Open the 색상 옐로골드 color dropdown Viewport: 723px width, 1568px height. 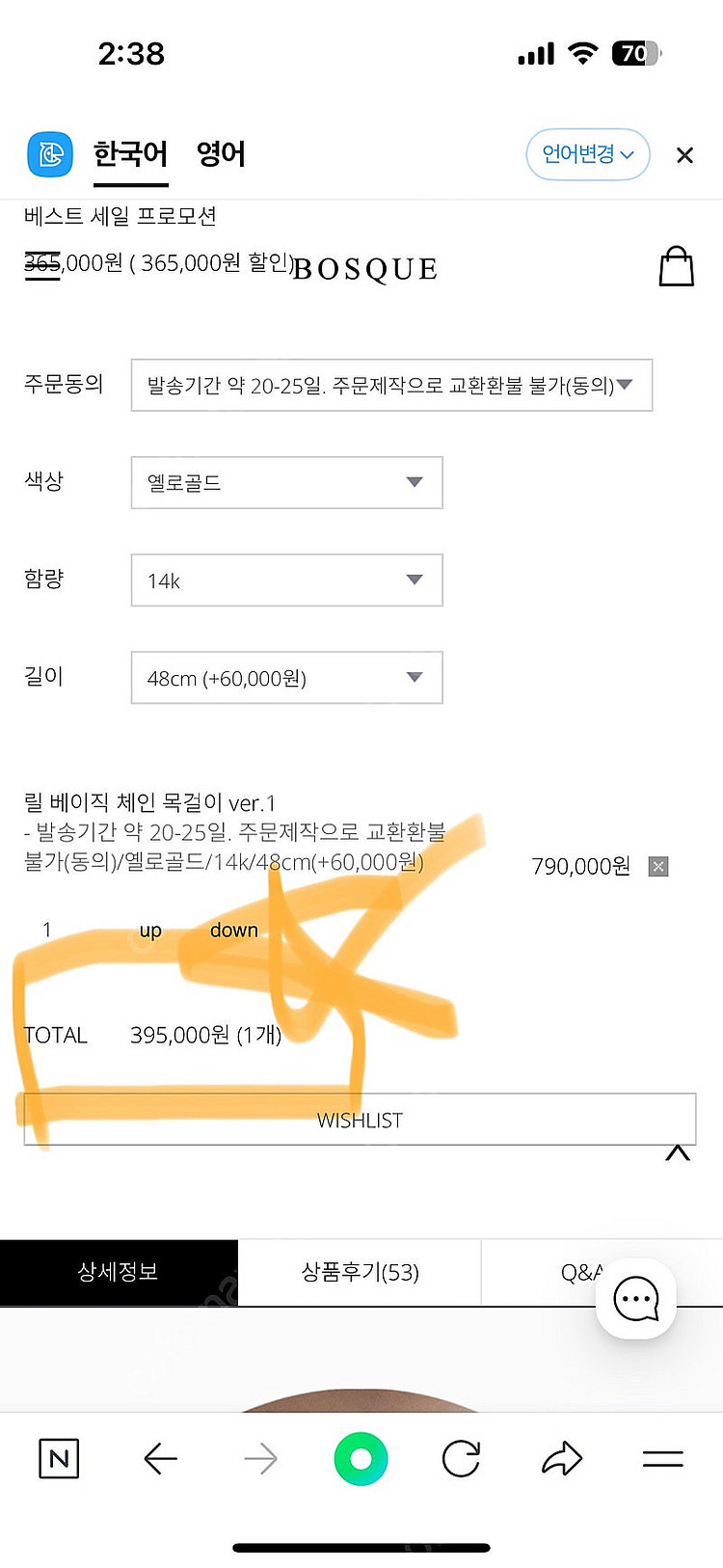pos(286,482)
